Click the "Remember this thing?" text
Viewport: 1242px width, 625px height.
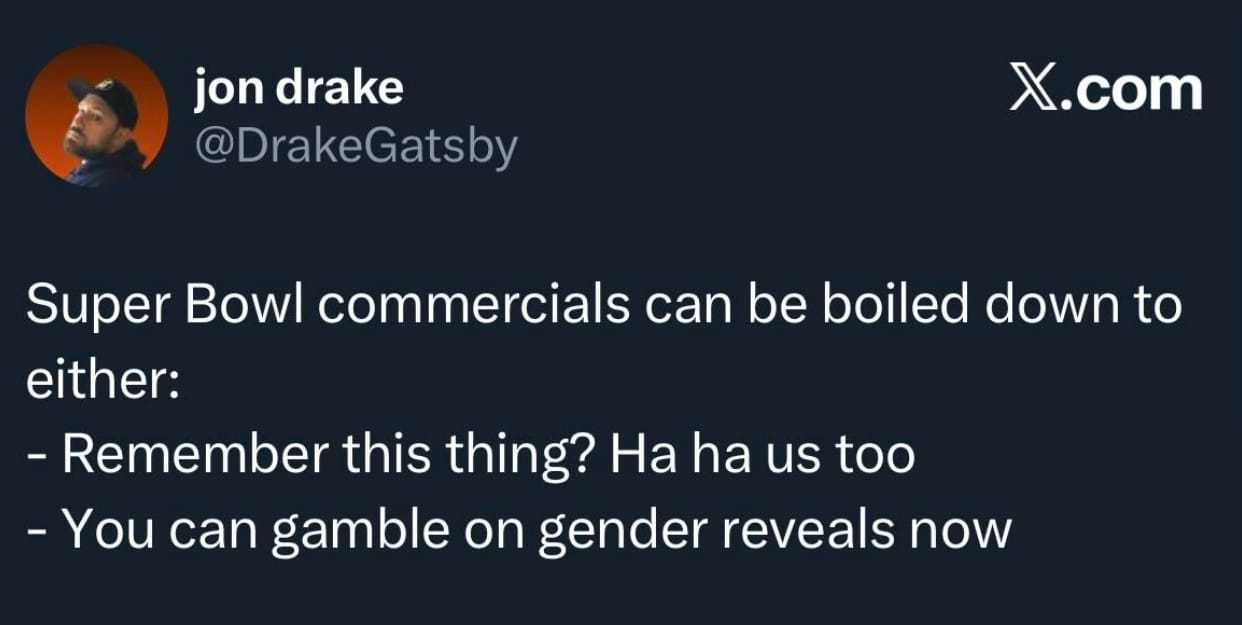(x=328, y=456)
